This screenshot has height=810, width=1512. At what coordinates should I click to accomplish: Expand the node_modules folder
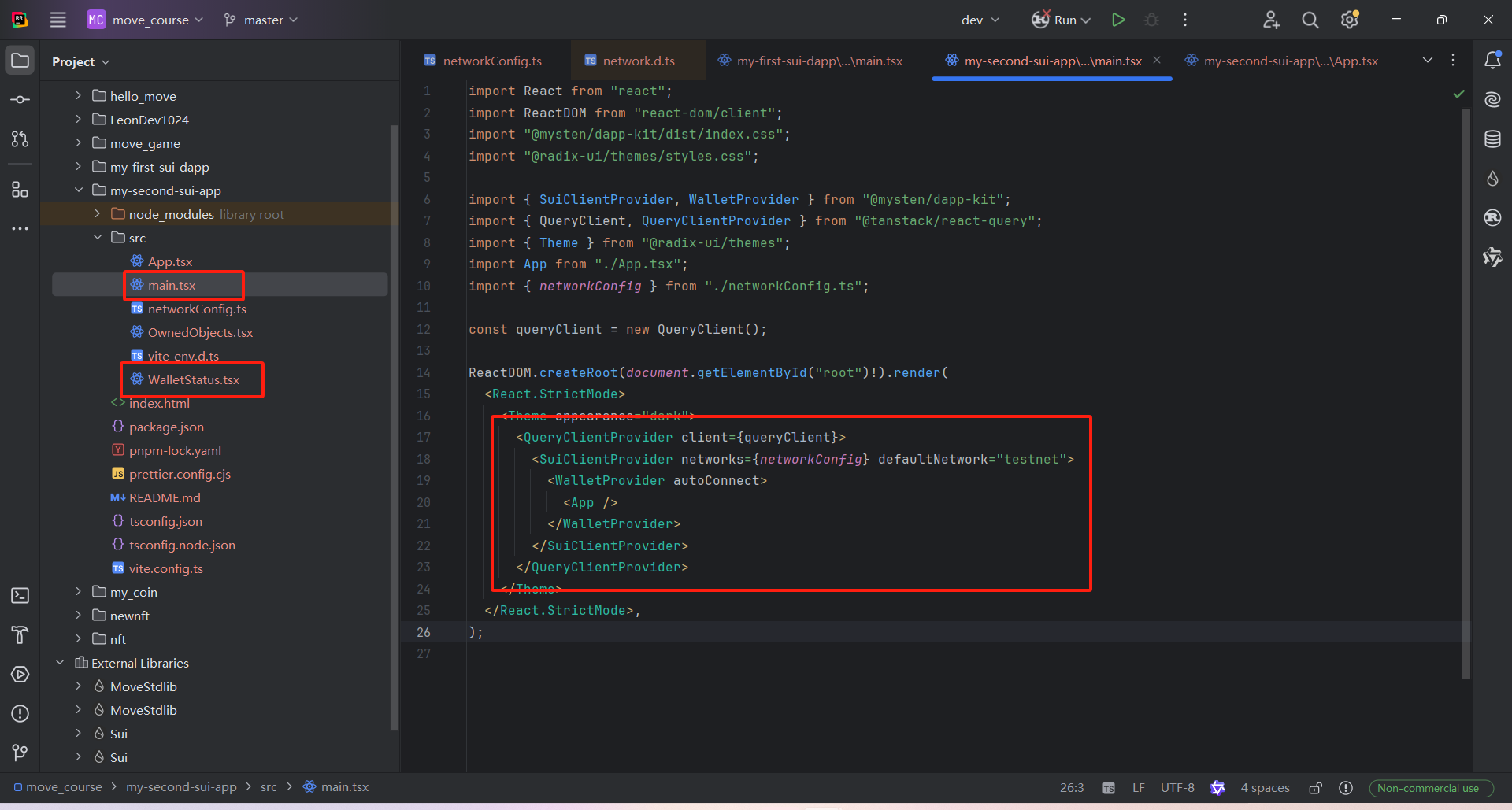pyautogui.click(x=97, y=213)
